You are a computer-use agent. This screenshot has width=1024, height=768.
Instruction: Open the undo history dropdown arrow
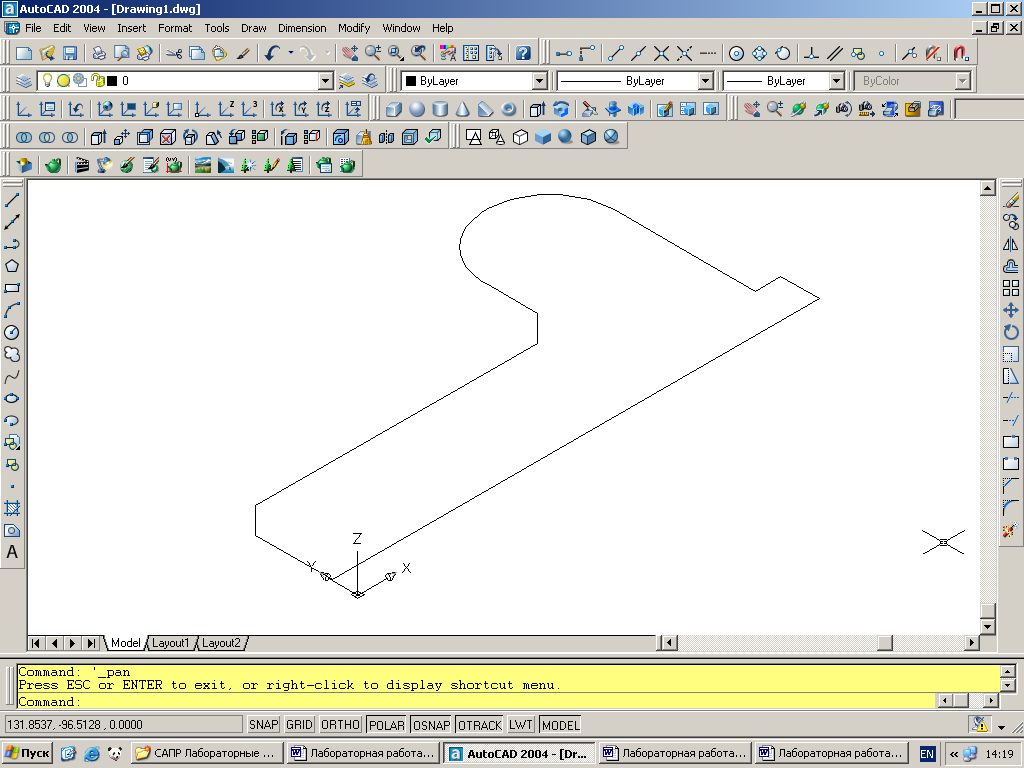click(x=291, y=54)
